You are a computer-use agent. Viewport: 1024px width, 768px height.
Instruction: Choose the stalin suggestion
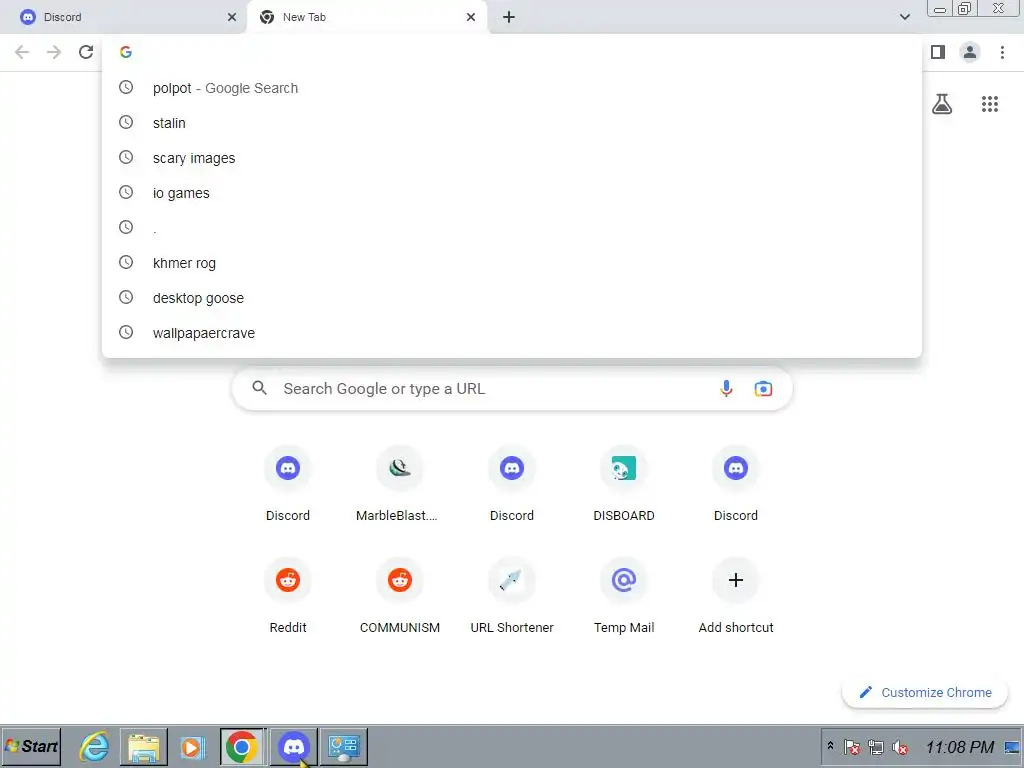coord(512,123)
